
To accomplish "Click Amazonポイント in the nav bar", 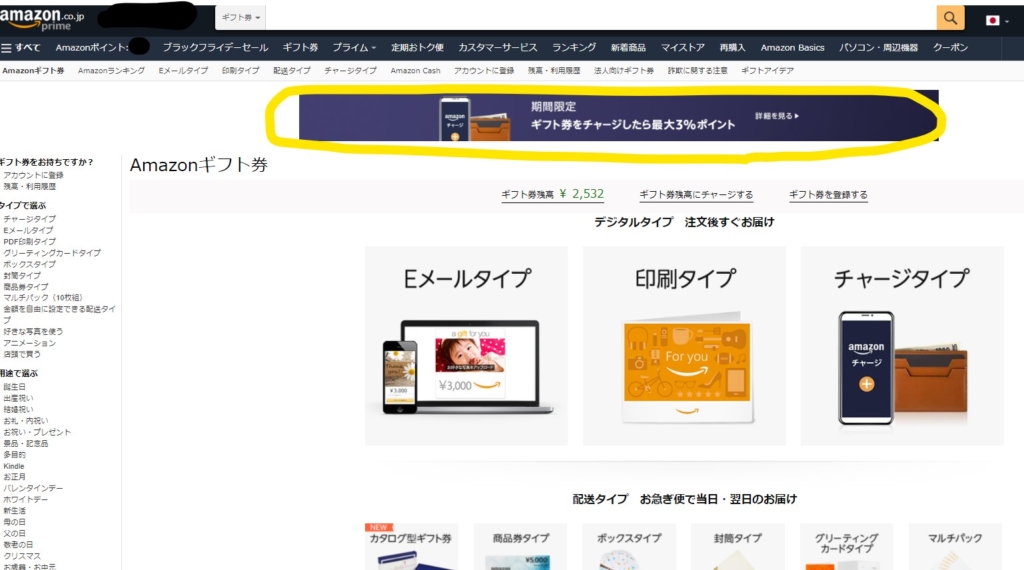I will (x=91, y=48).
